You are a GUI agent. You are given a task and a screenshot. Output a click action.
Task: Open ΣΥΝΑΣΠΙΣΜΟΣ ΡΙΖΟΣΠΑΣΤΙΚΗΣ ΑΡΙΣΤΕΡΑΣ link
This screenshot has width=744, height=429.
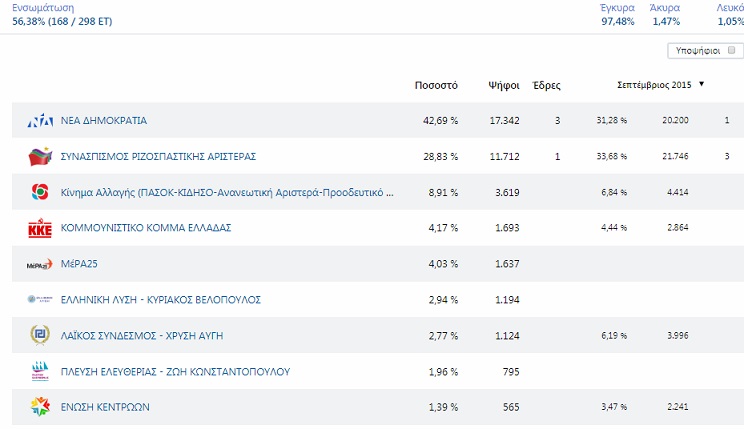(159, 157)
